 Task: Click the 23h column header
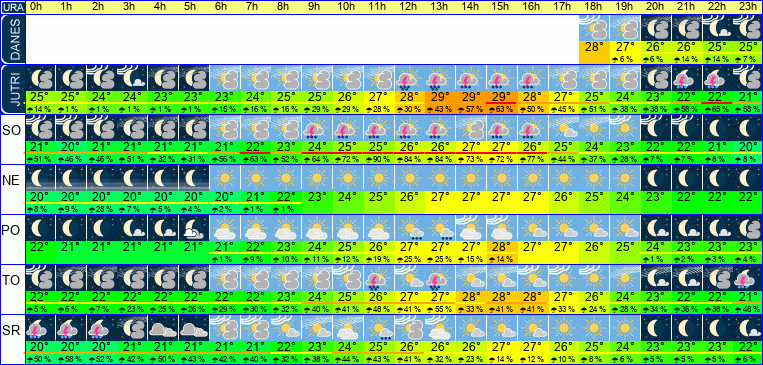[748, 8]
